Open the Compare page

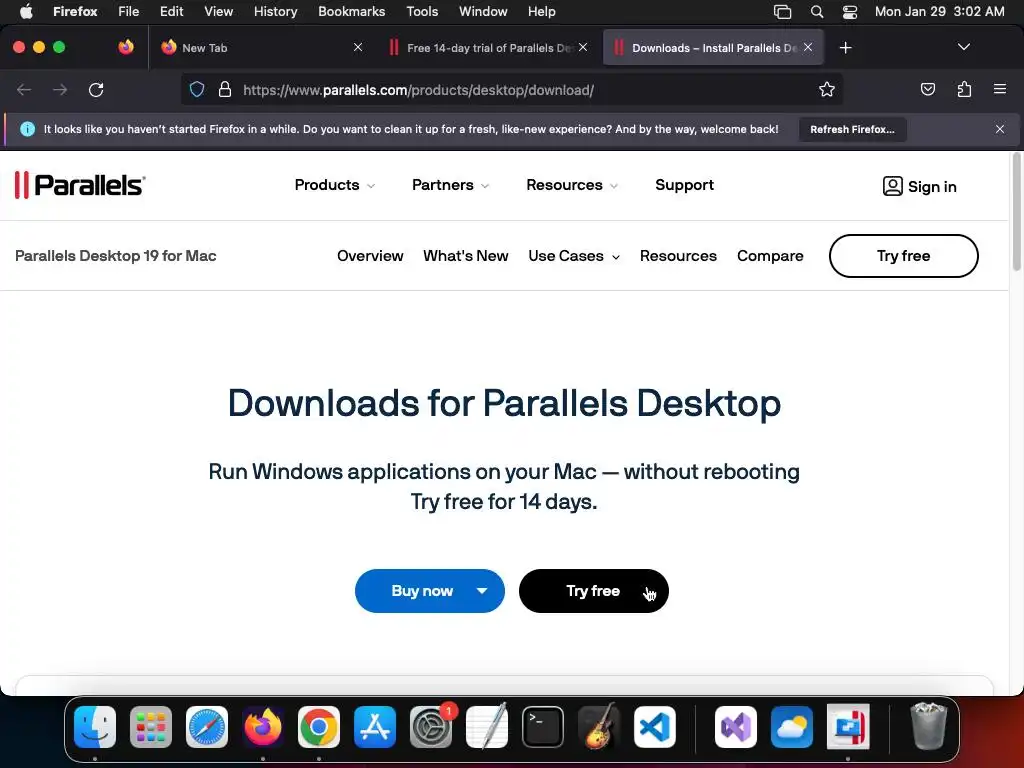[x=770, y=256]
